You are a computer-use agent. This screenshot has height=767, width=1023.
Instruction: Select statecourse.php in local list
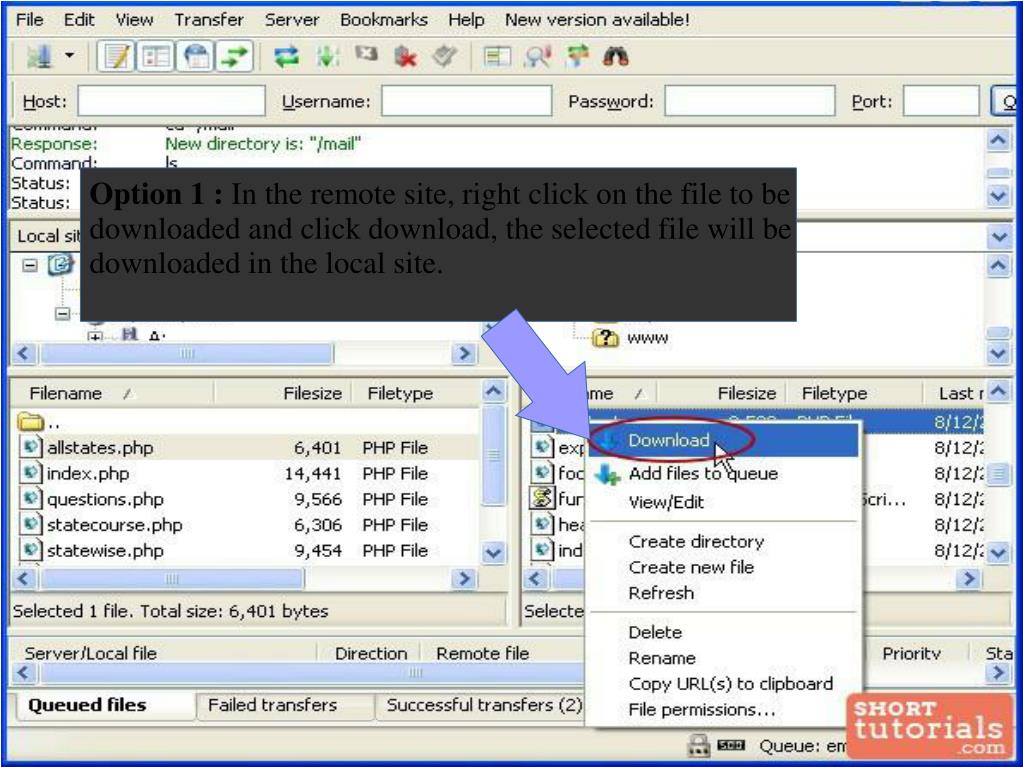115,525
